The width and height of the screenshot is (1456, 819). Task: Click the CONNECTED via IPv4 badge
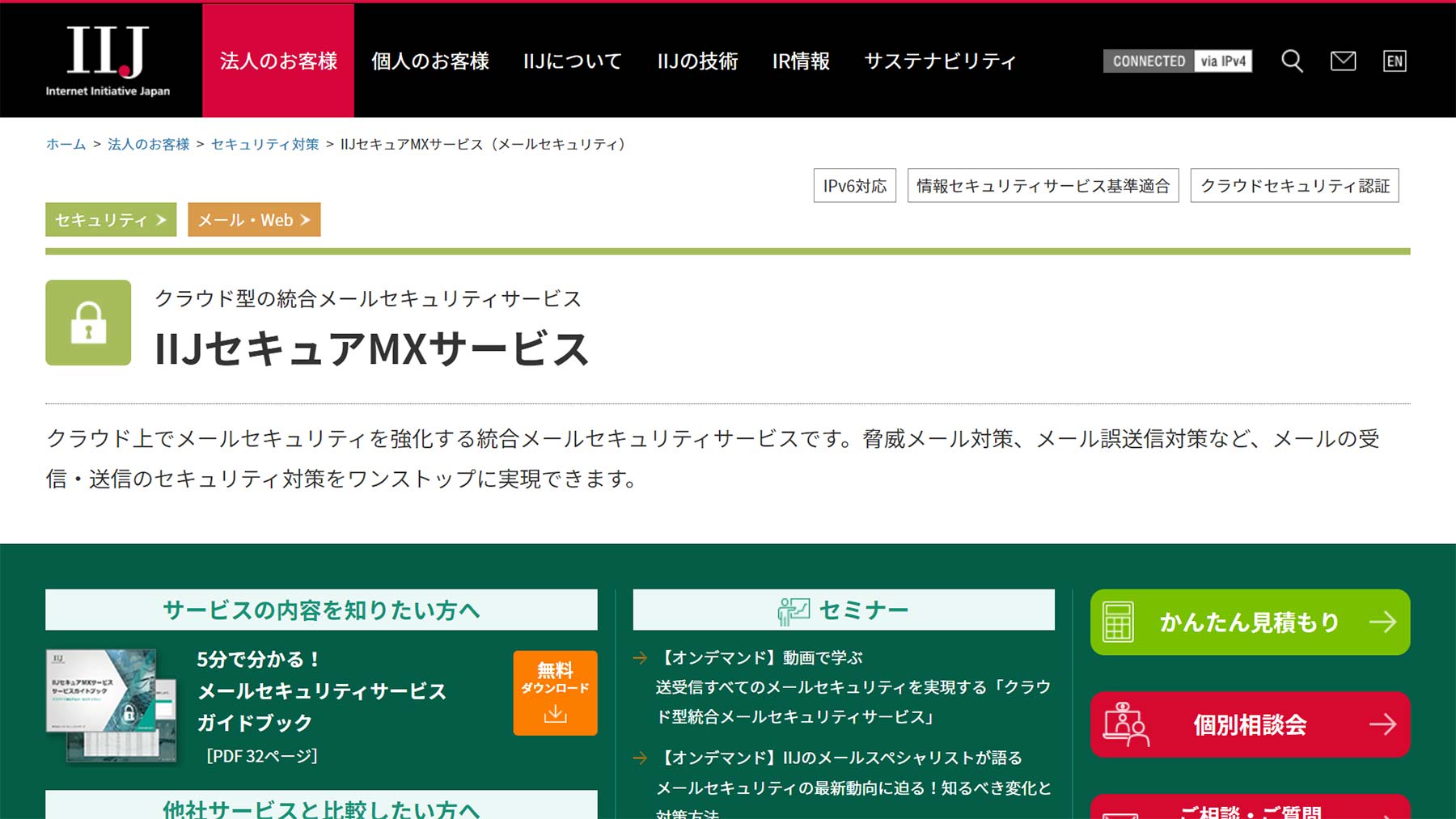(1178, 61)
